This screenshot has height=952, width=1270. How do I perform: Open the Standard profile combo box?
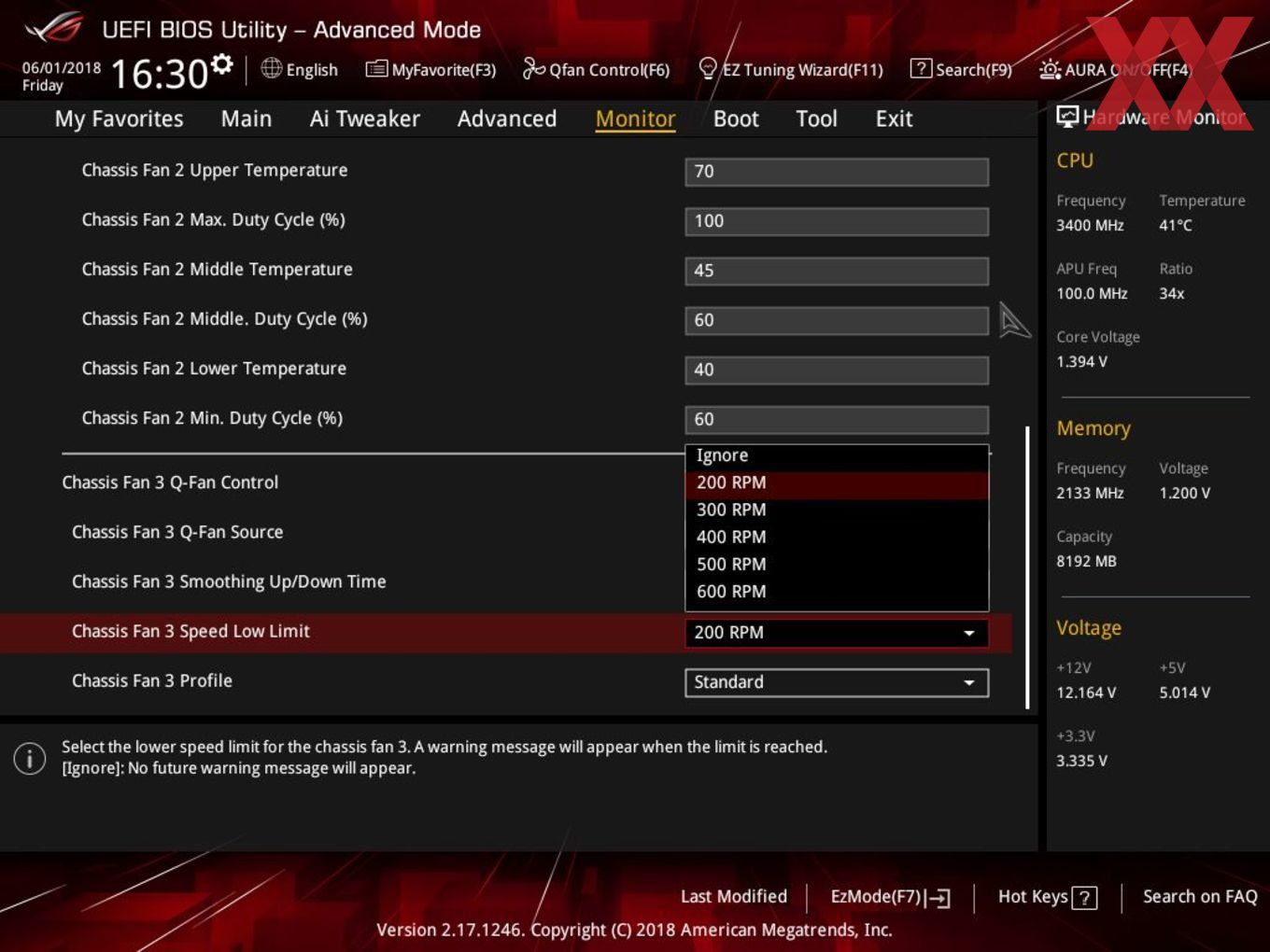[x=837, y=682]
